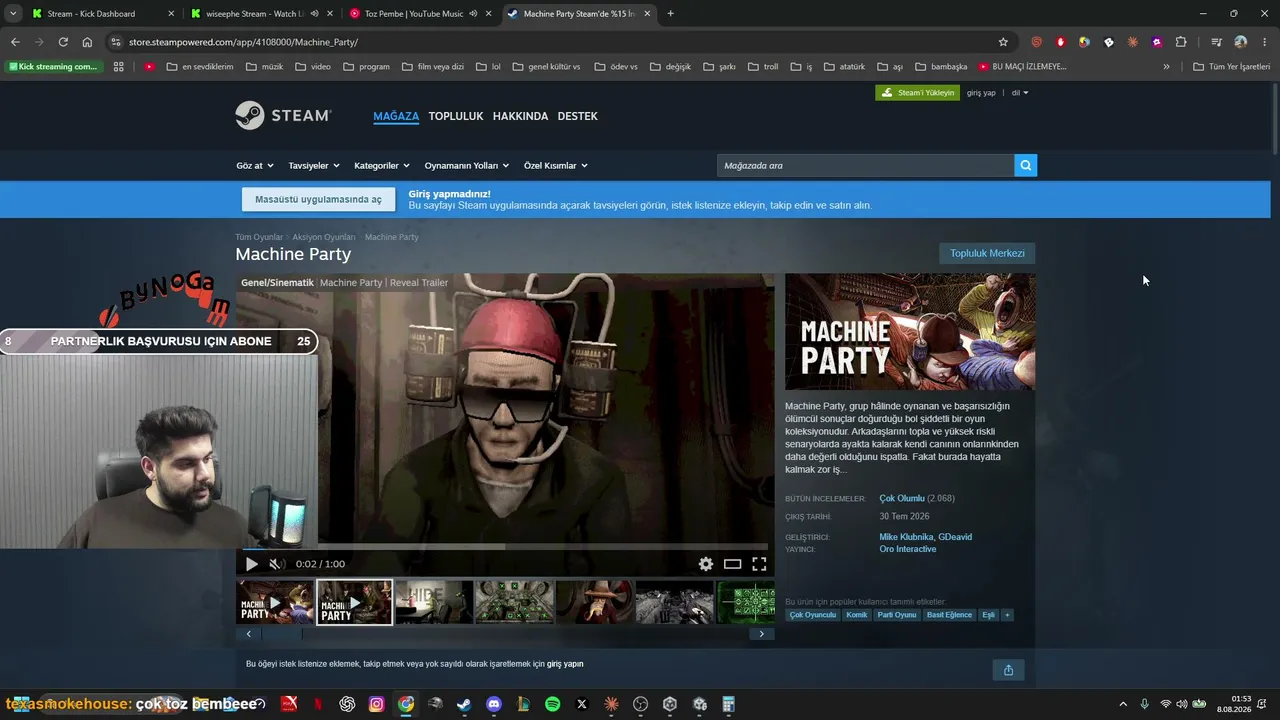
Task: Expand the Kategoriler dropdown
Action: click(382, 165)
